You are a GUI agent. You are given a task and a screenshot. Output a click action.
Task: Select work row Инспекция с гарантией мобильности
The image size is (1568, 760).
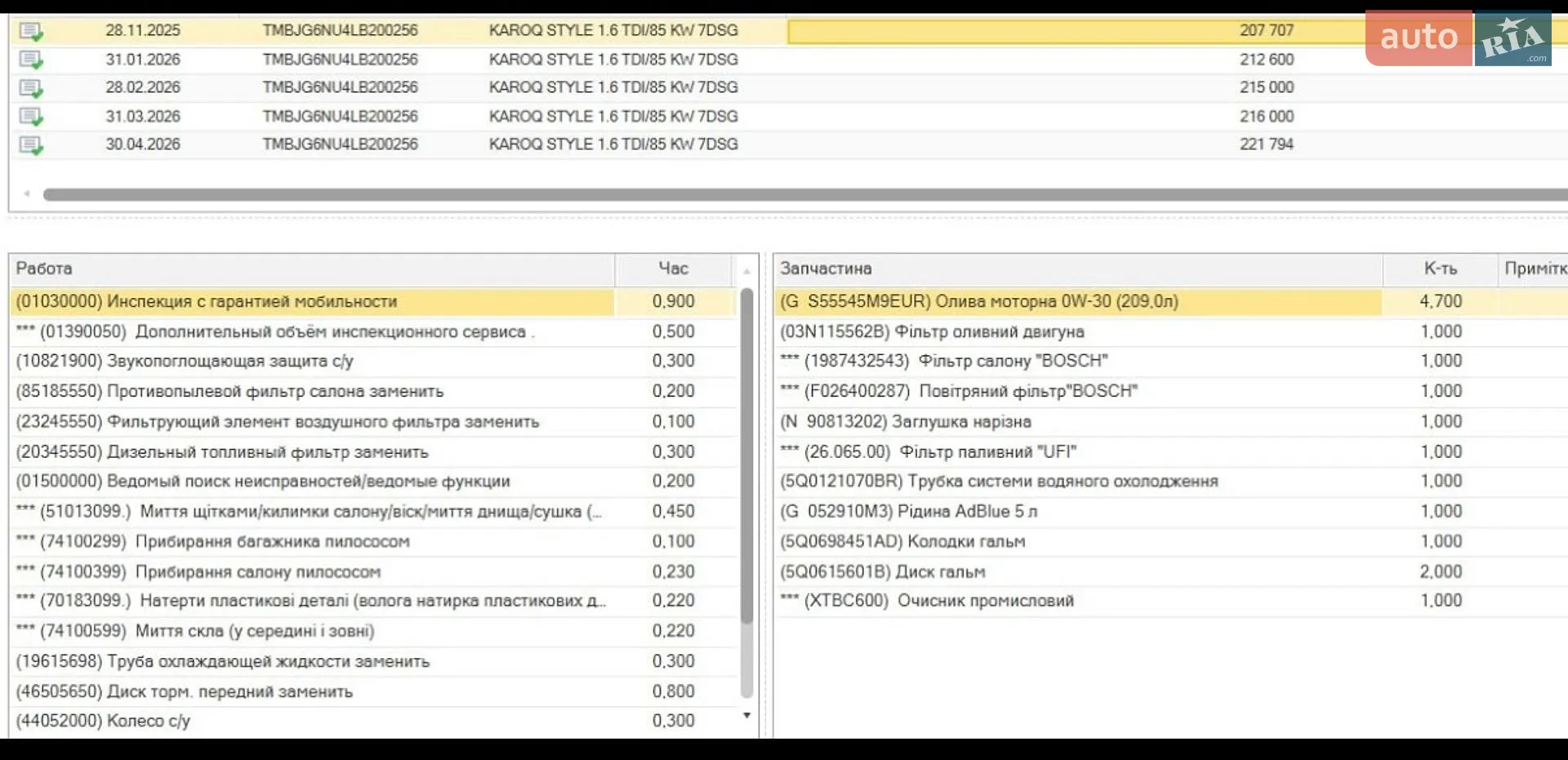click(x=373, y=302)
